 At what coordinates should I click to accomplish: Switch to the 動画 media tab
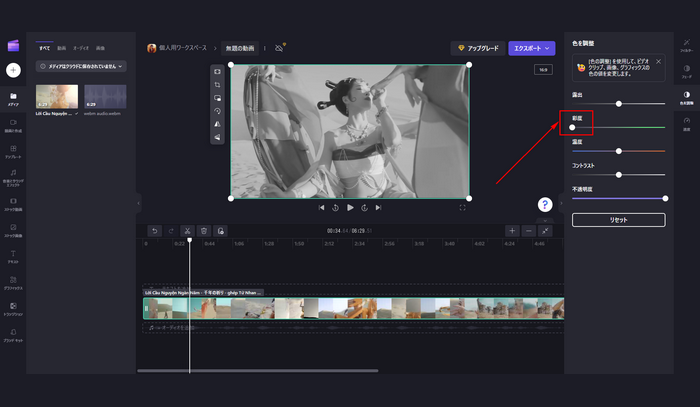pos(62,47)
